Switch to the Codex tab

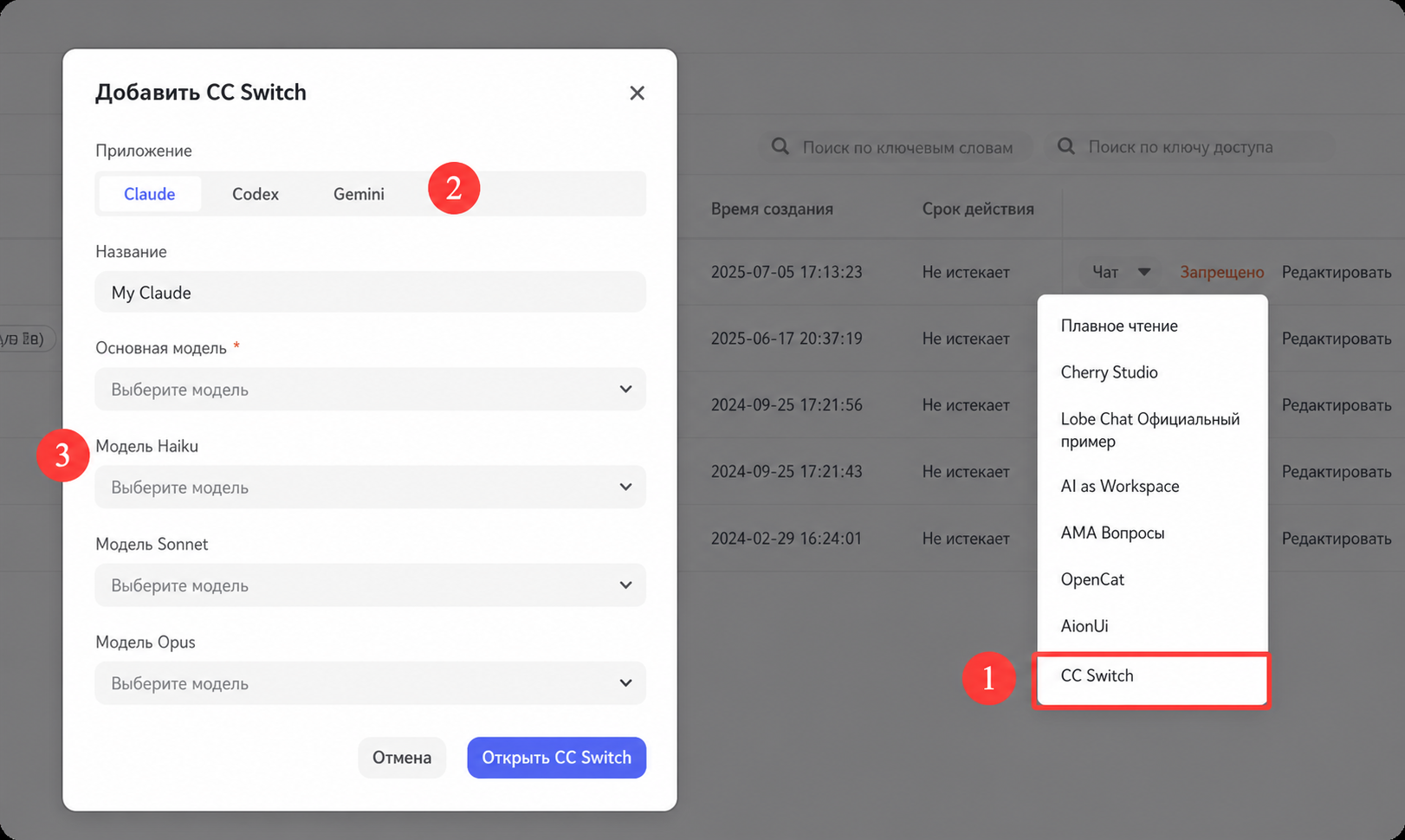click(x=256, y=194)
